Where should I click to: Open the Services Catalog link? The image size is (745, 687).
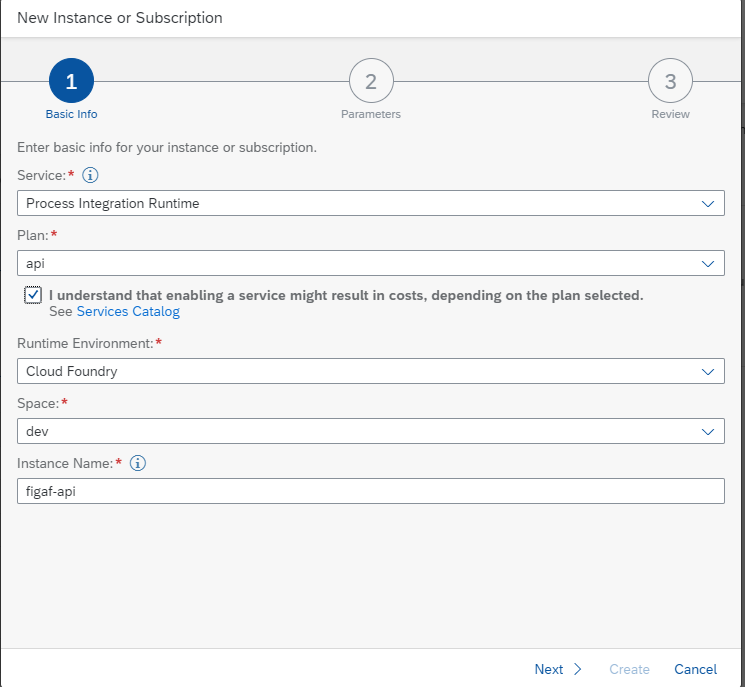[x=128, y=312]
